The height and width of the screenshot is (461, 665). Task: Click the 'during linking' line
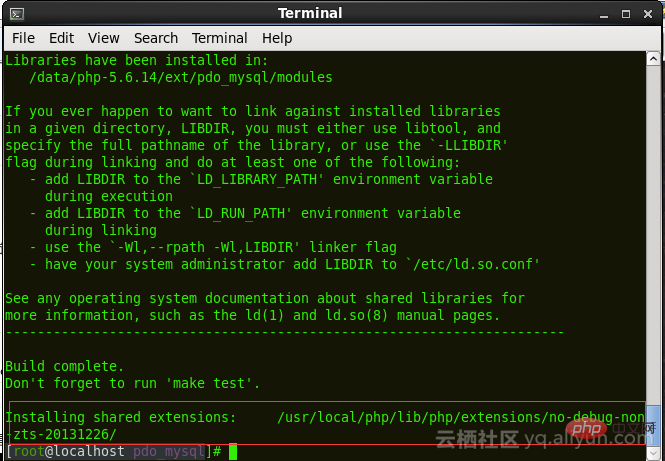[101, 230]
